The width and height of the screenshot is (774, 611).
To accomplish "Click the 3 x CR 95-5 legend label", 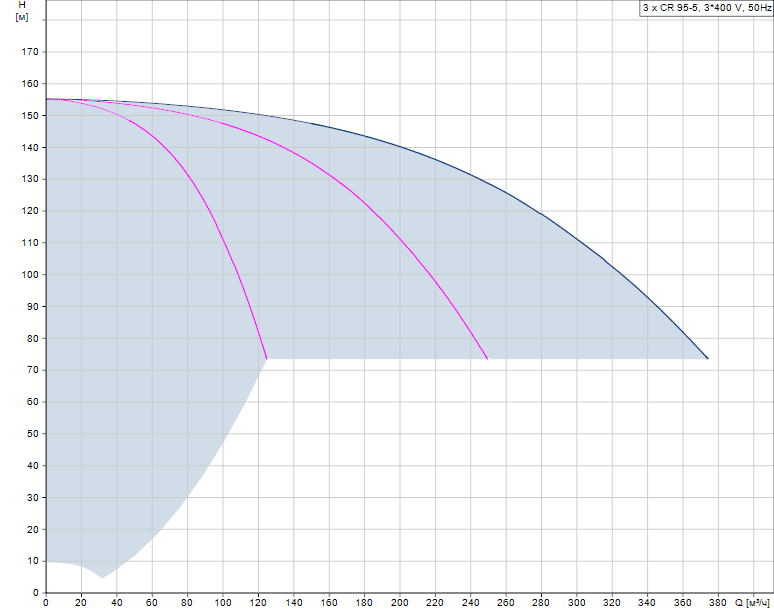I will click(x=706, y=8).
